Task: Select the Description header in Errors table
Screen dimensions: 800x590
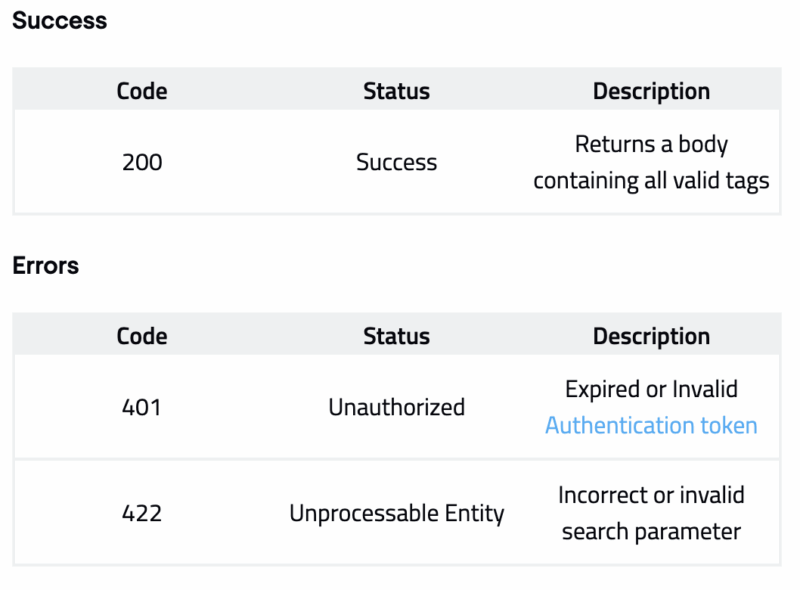Action: tap(651, 336)
